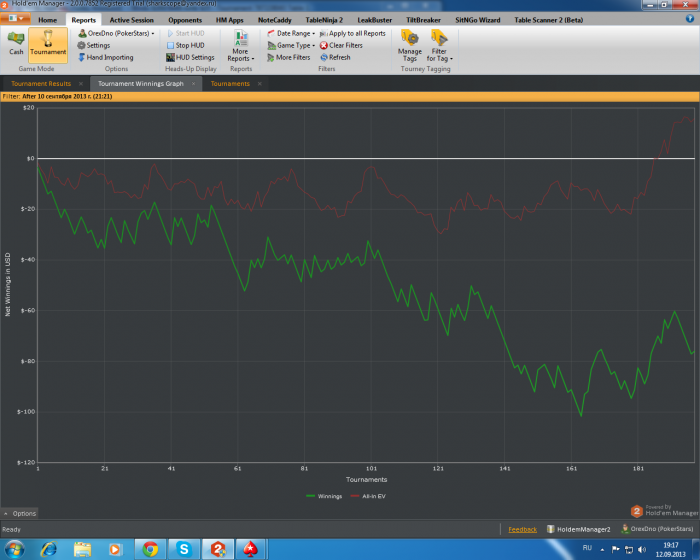Open the network tray icon
This screenshot has width=700, height=560.
pos(629,549)
